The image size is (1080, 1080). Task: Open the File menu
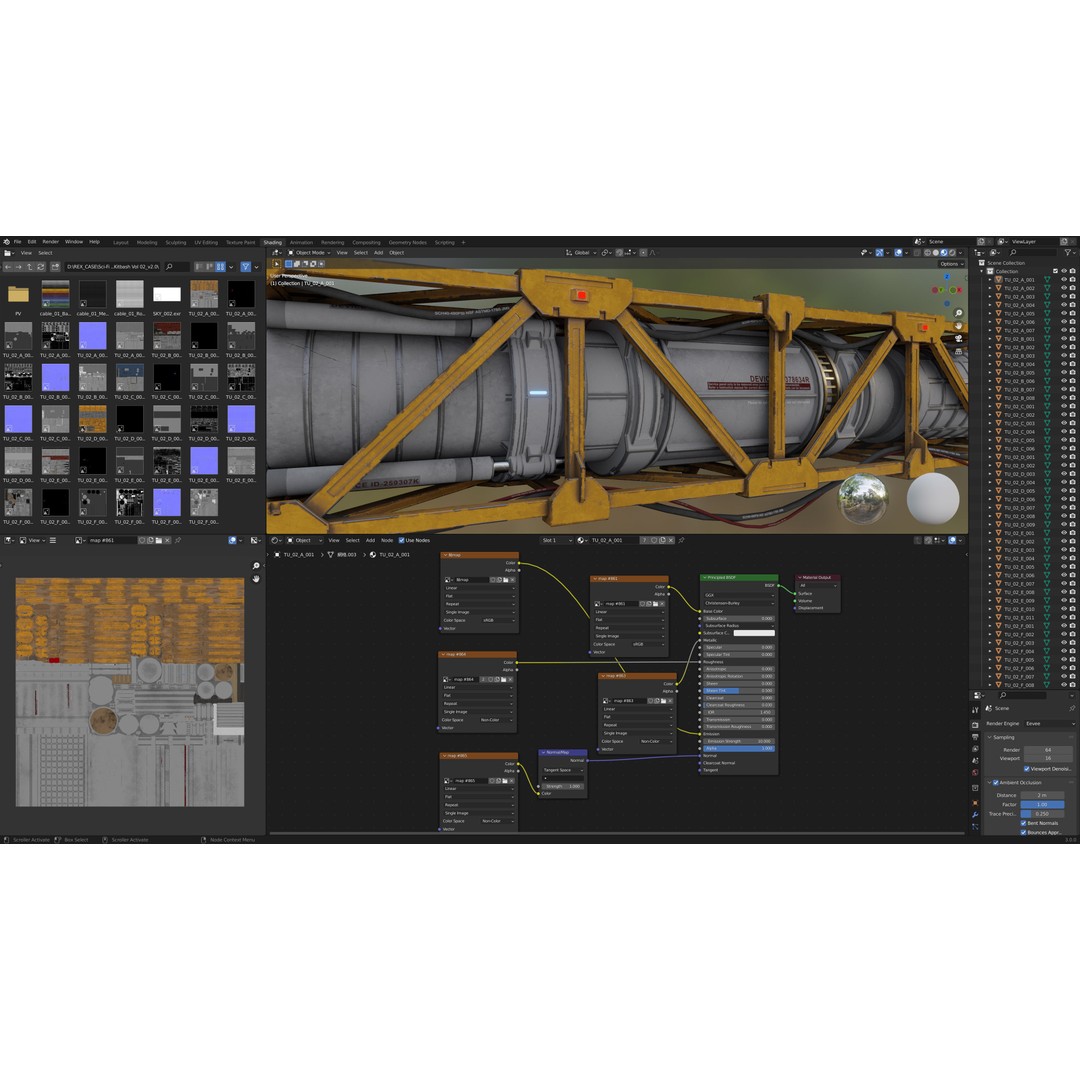click(x=18, y=242)
